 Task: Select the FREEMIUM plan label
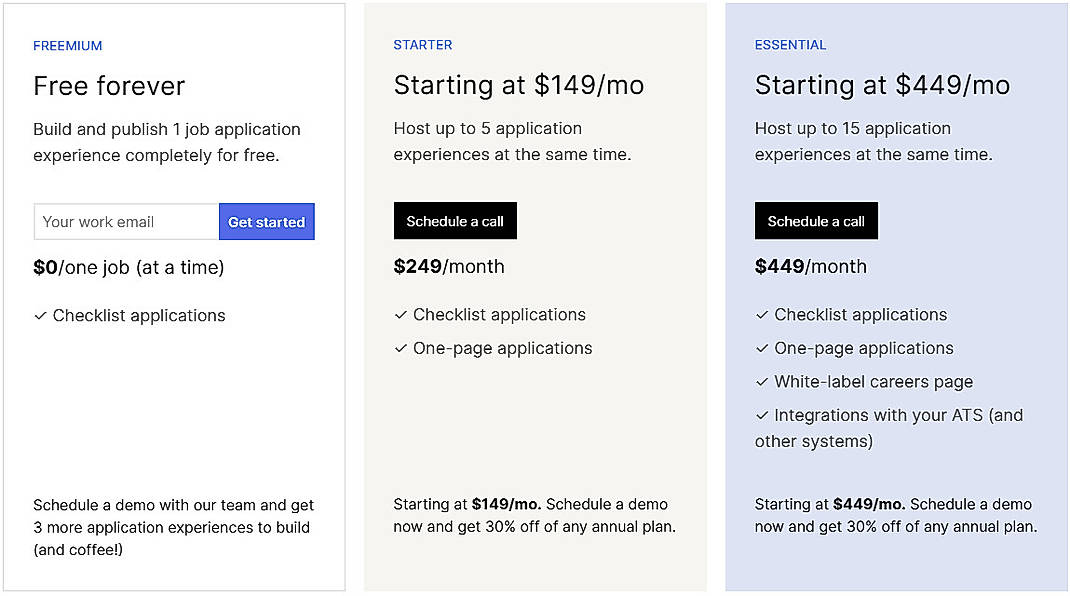tap(67, 45)
